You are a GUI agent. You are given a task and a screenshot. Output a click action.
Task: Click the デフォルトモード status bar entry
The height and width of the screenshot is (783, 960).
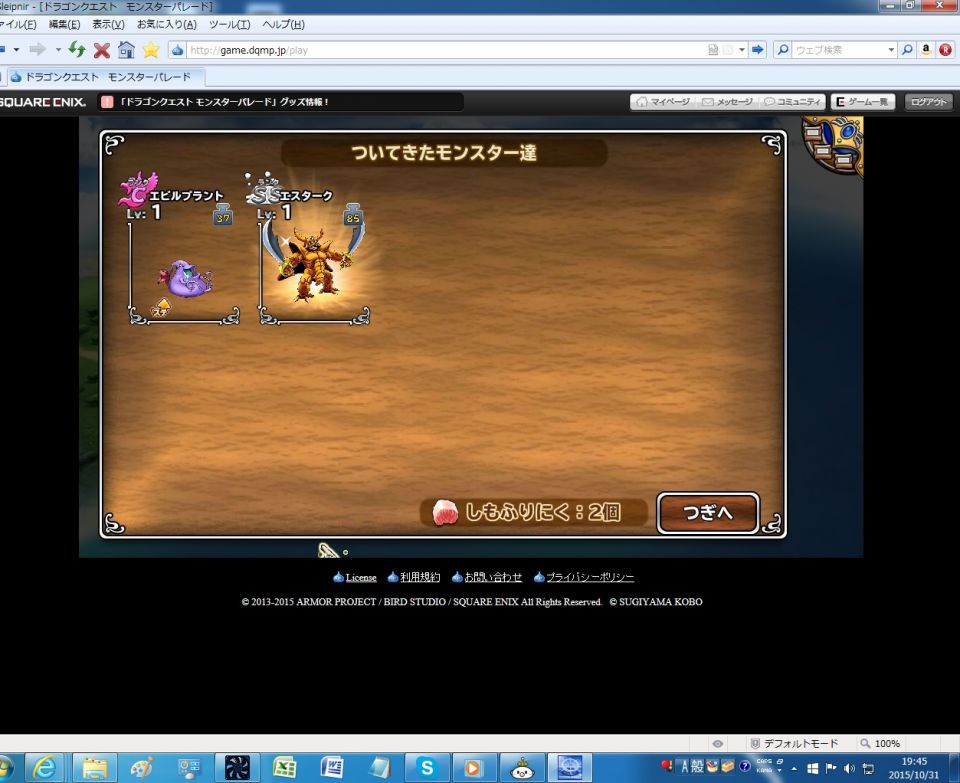click(794, 744)
